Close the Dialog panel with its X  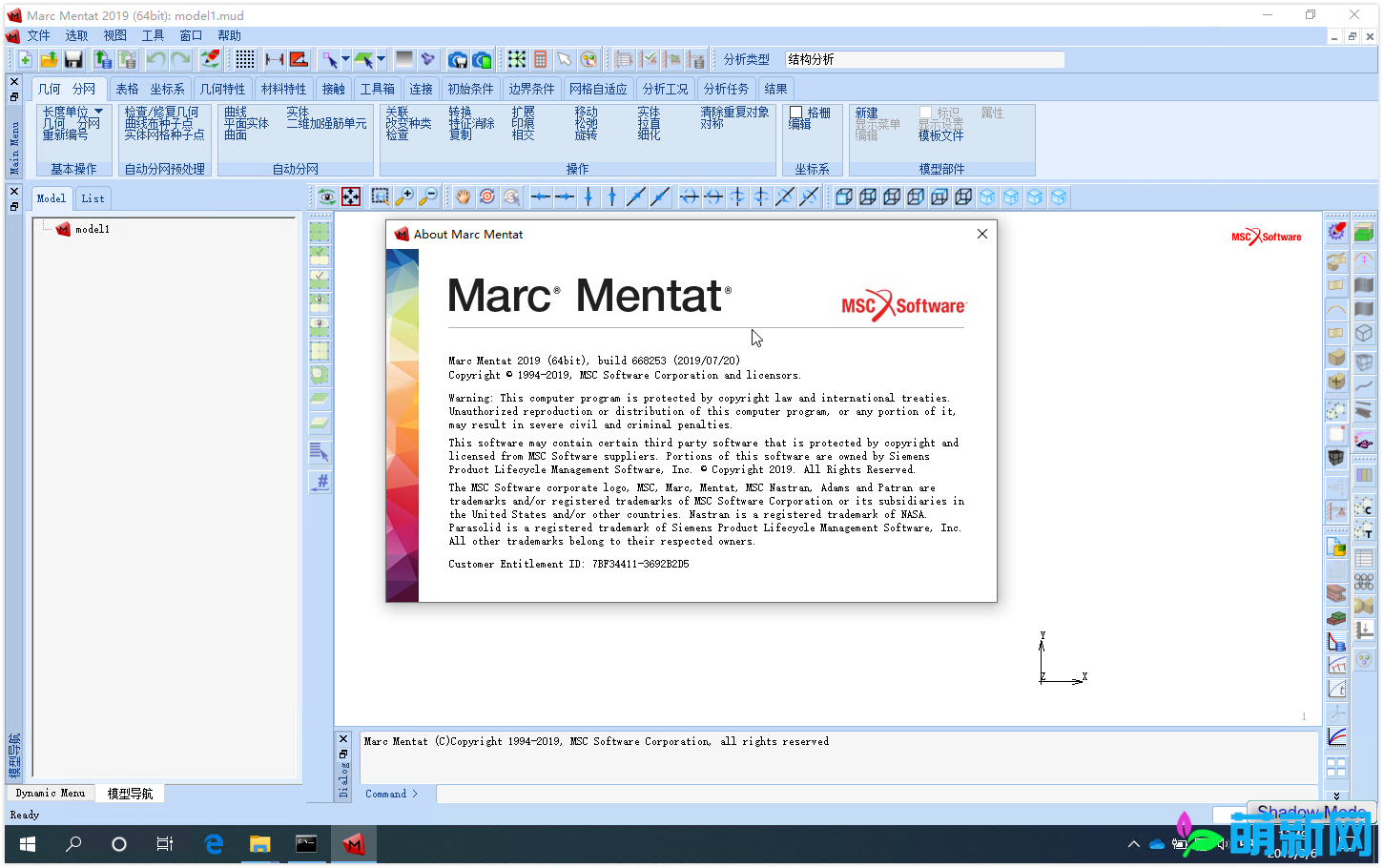point(344,739)
